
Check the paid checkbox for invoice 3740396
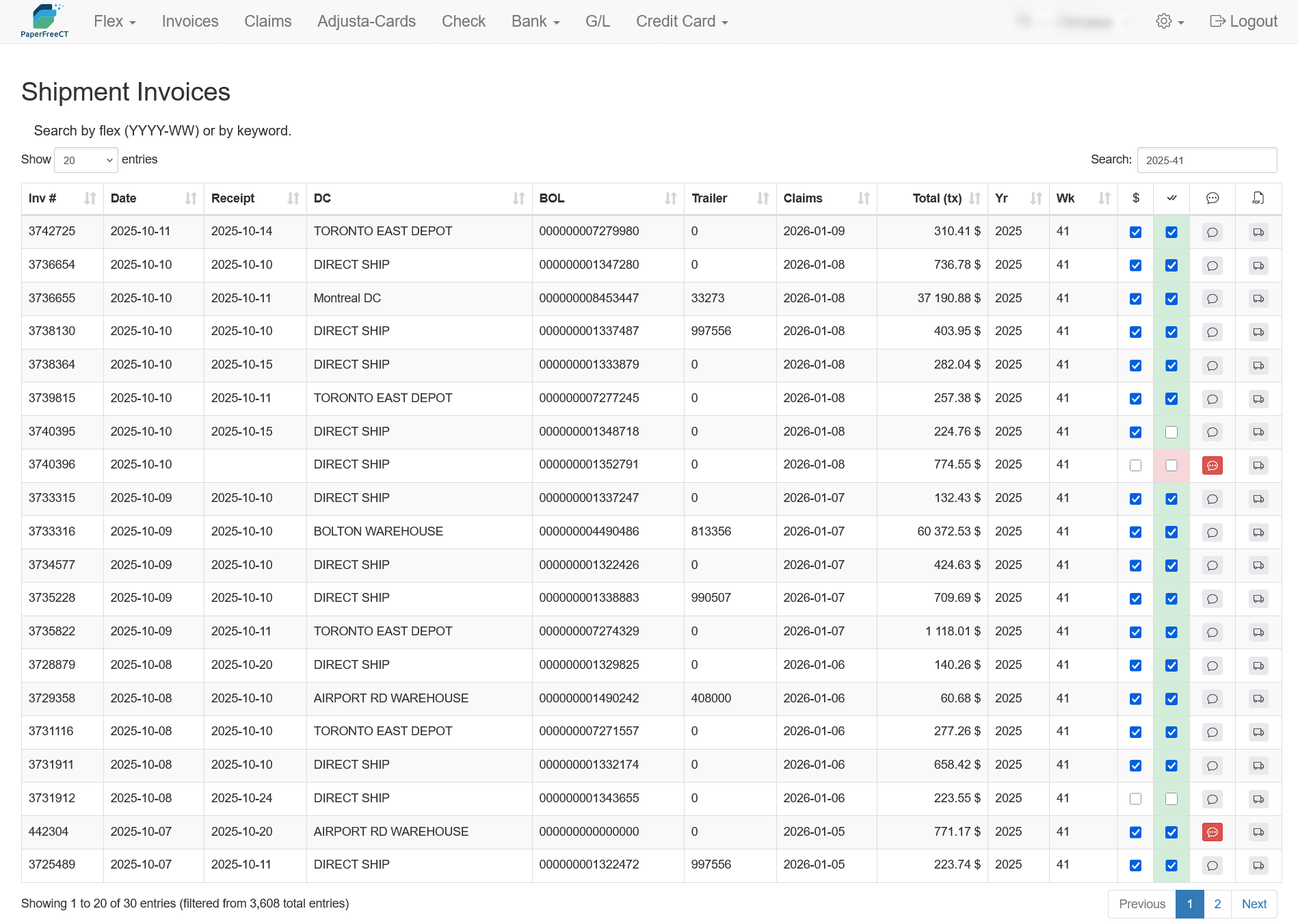(x=1135, y=466)
